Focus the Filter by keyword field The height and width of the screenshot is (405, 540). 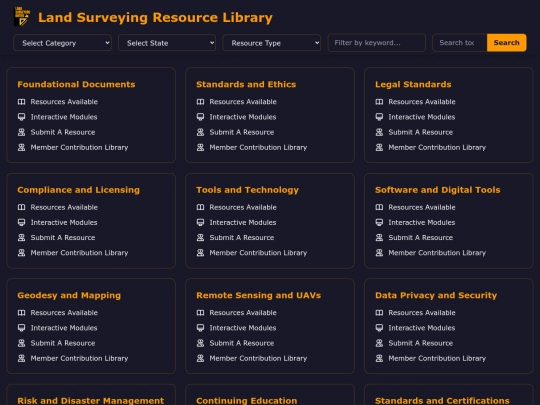376,43
